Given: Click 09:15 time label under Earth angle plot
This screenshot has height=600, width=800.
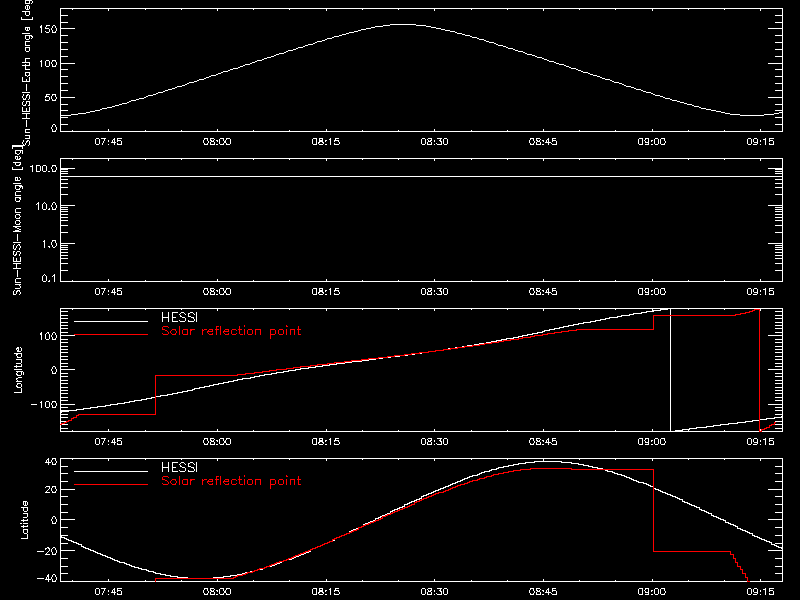Looking at the screenshot, I should tap(760, 142).
